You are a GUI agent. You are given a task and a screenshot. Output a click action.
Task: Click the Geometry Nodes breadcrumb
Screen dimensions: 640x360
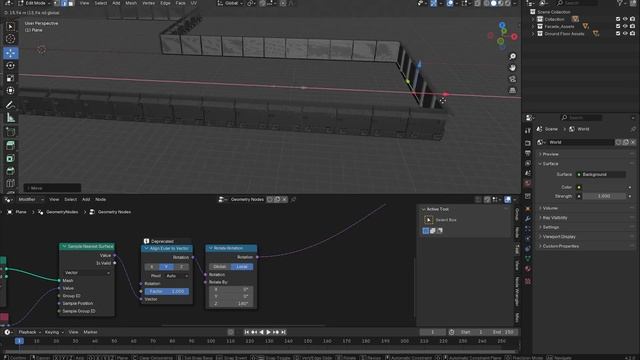pyautogui.click(x=114, y=212)
